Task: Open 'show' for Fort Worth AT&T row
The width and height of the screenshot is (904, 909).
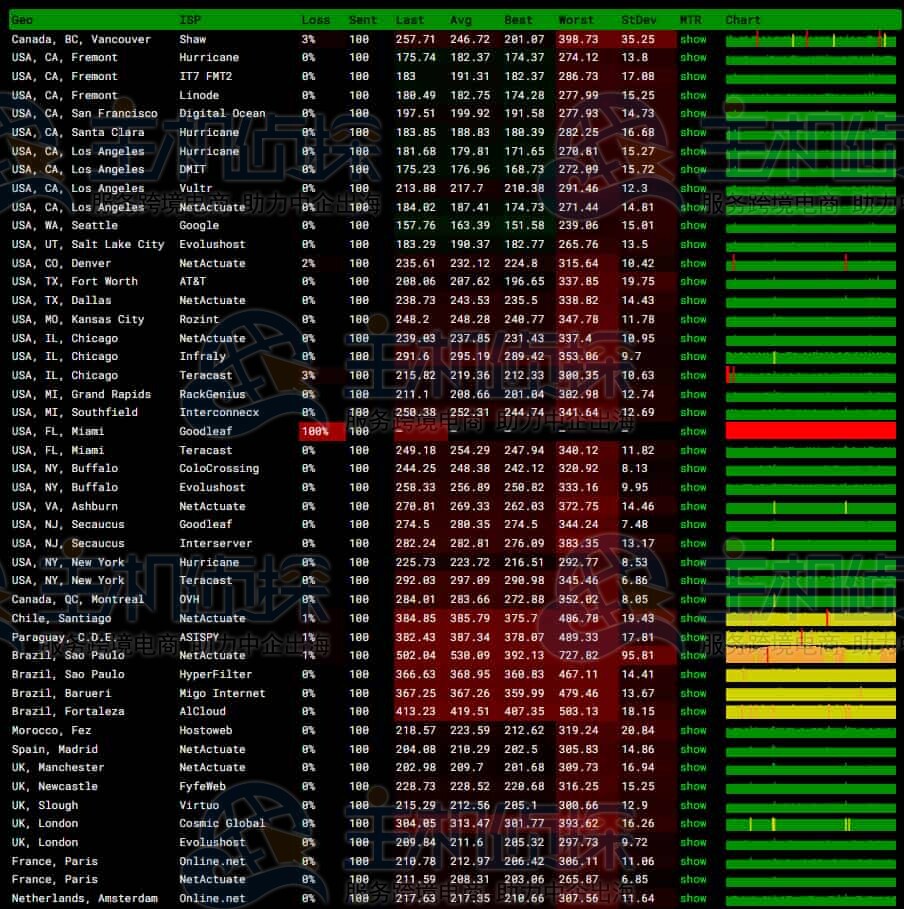Action: tap(694, 282)
